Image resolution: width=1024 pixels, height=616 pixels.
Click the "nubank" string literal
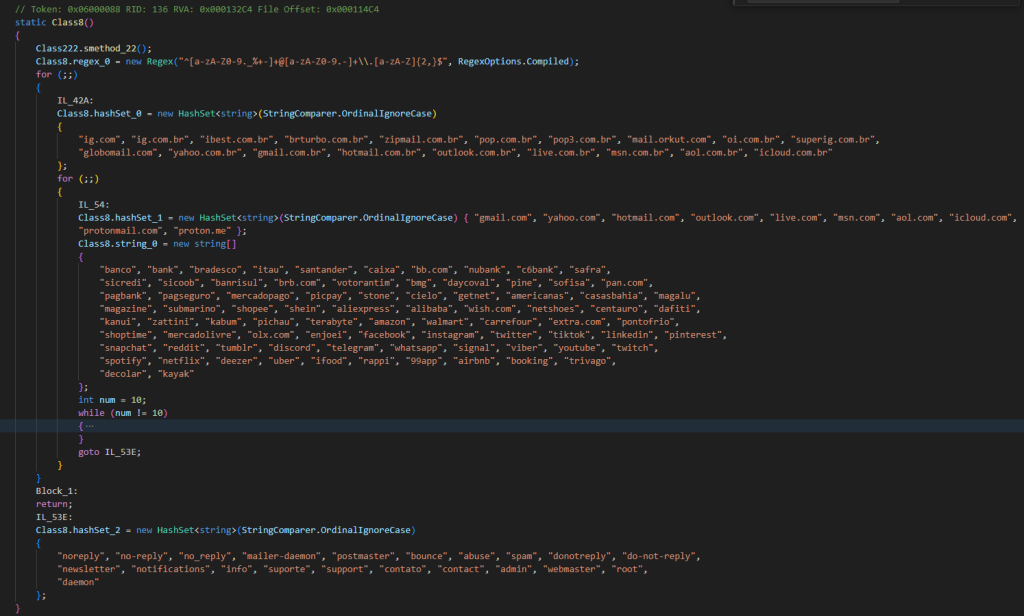[x=485, y=270]
